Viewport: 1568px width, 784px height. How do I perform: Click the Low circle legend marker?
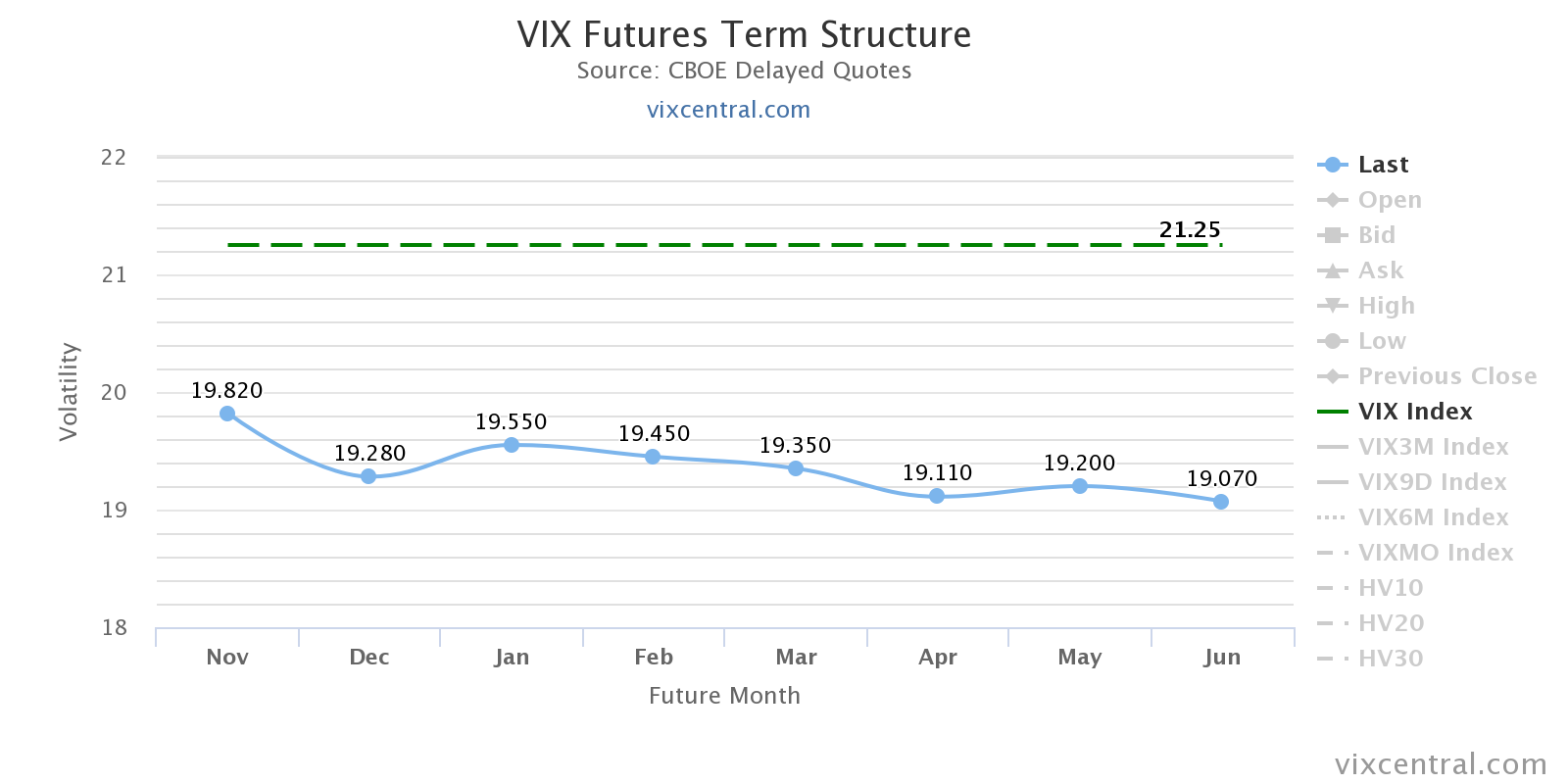(x=1332, y=341)
